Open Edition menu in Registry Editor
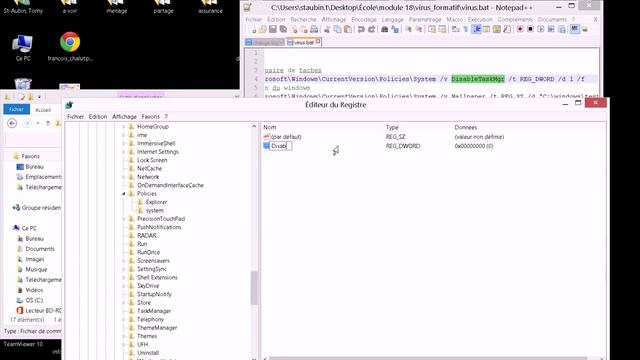Screen dimensions: 640x360 [98, 117]
